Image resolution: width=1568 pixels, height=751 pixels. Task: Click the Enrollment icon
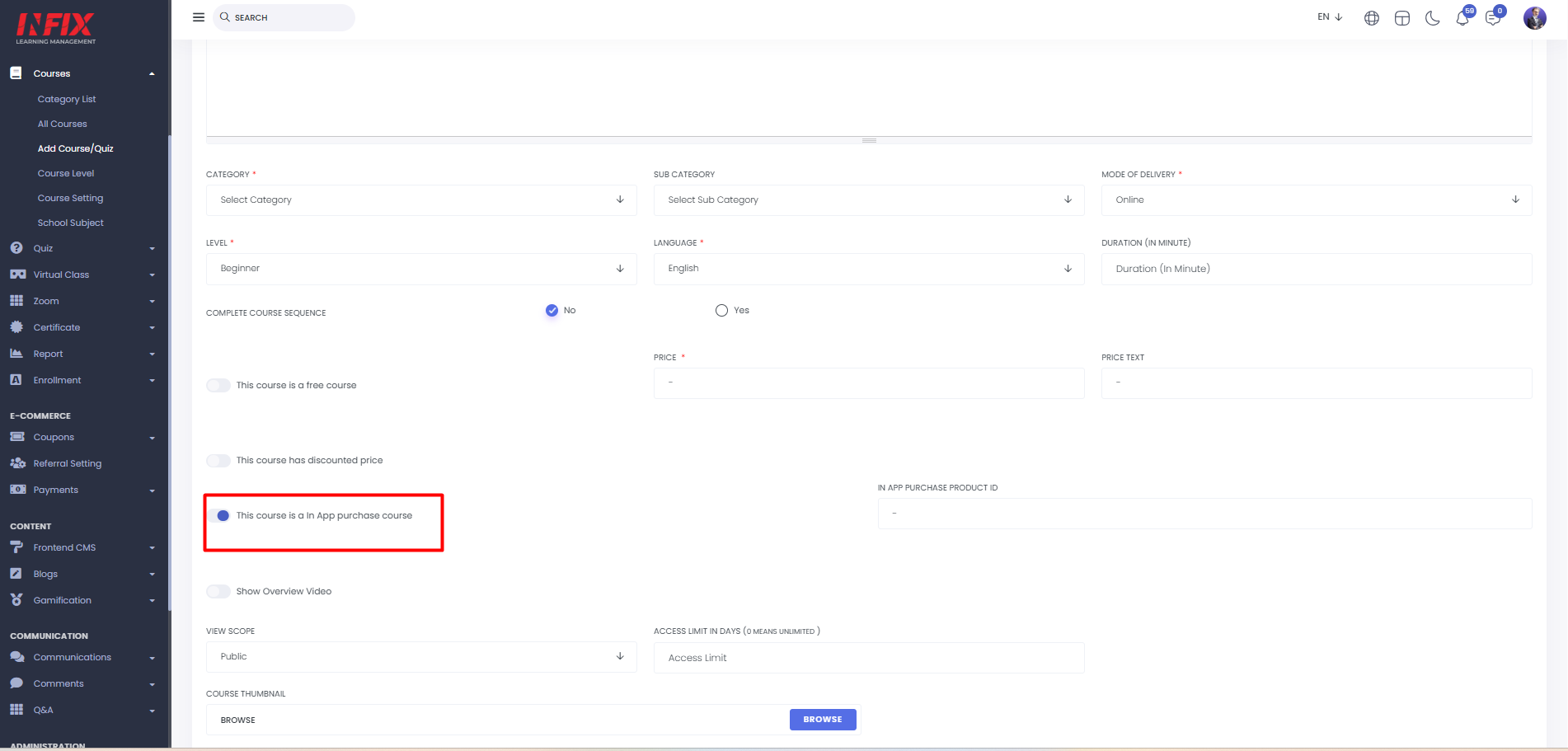coord(16,380)
